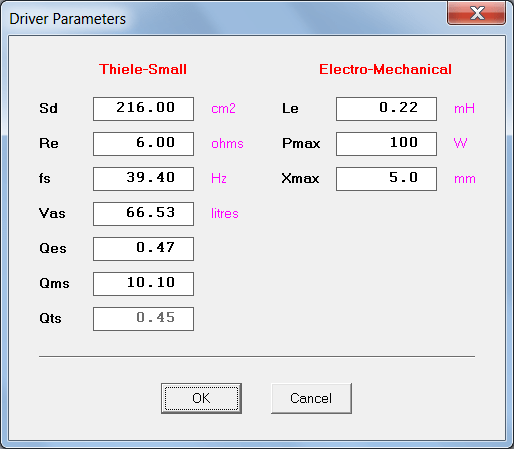Screen dimensions: 514x449
Task: Click the Qms field showing 10.10
Action: [143, 284]
